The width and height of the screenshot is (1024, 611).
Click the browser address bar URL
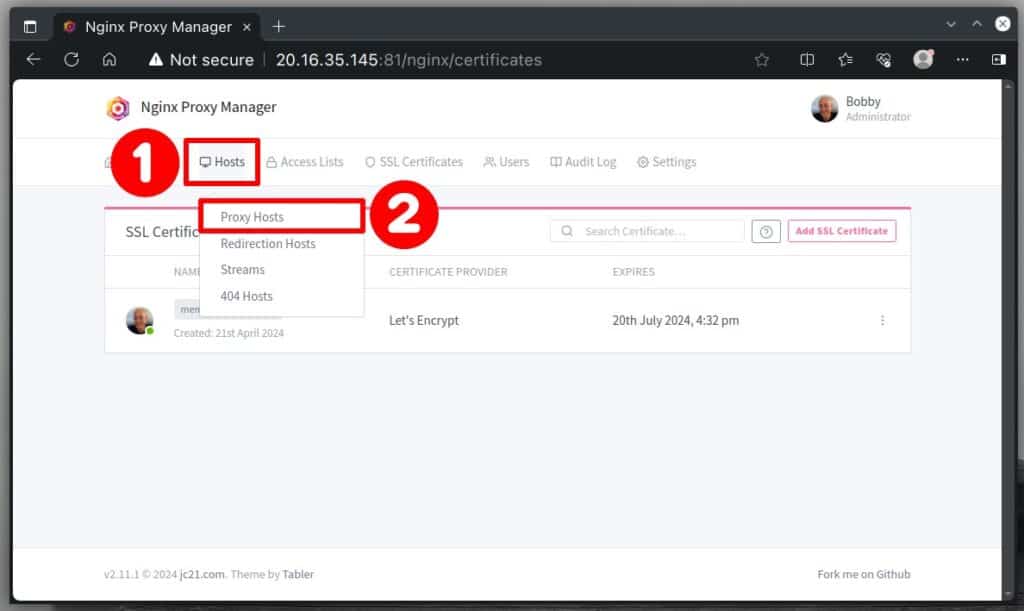pyautogui.click(x=409, y=60)
